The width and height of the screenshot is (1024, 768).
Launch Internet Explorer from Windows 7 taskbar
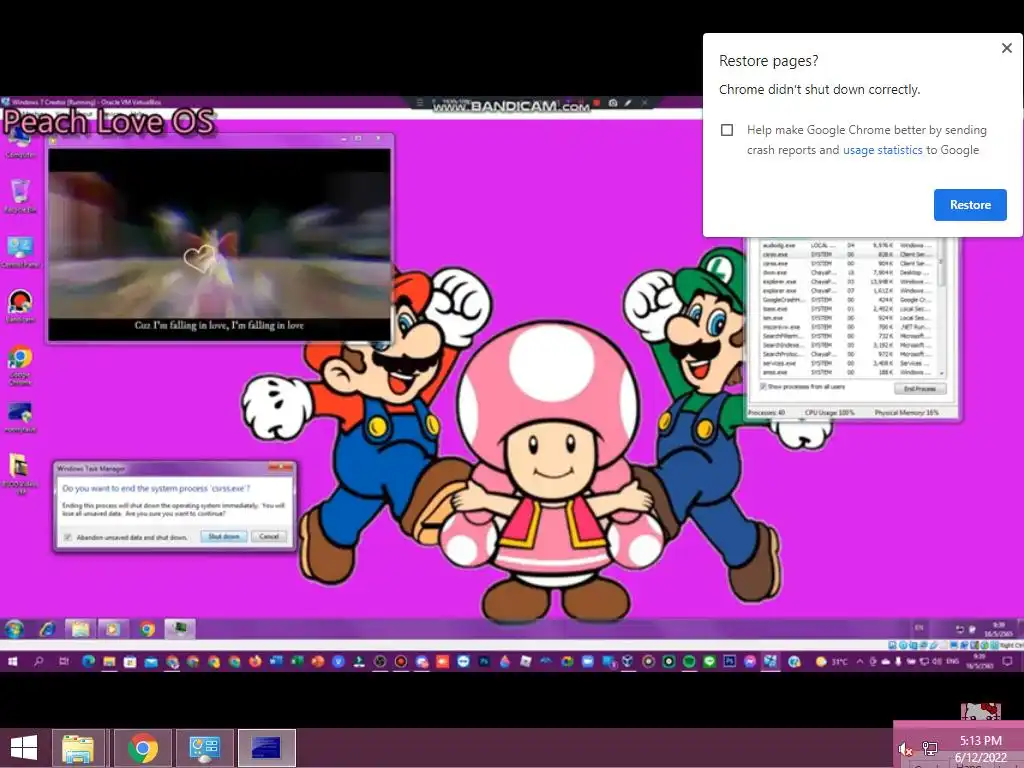[x=47, y=629]
